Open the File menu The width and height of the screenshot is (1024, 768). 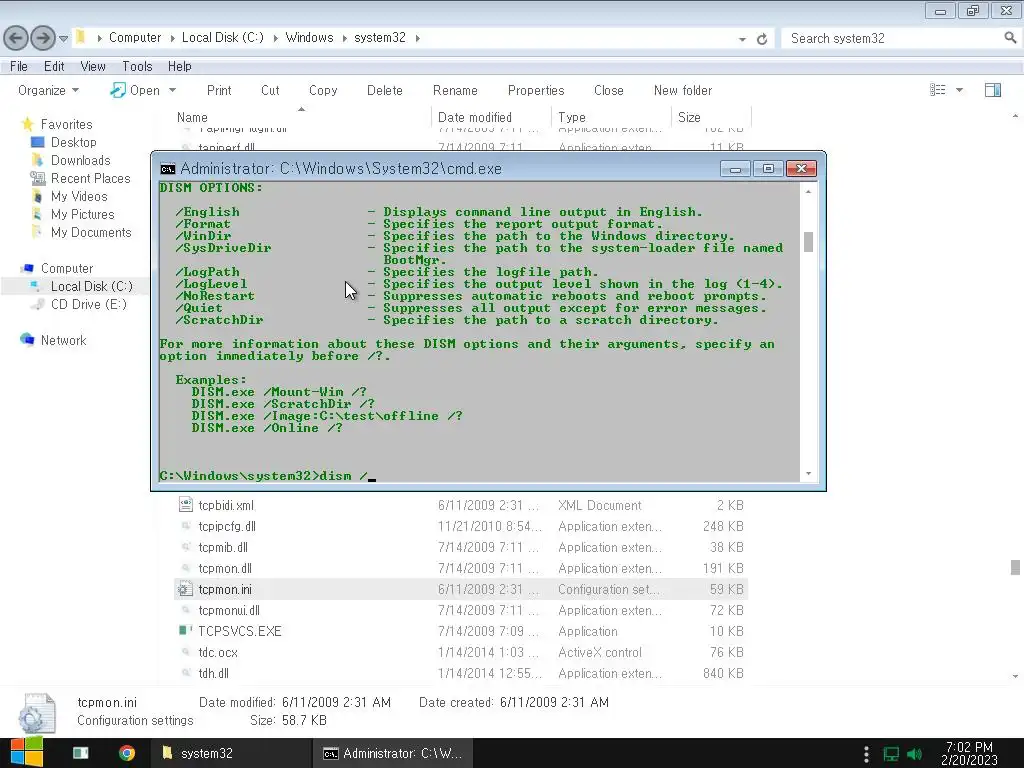point(19,66)
